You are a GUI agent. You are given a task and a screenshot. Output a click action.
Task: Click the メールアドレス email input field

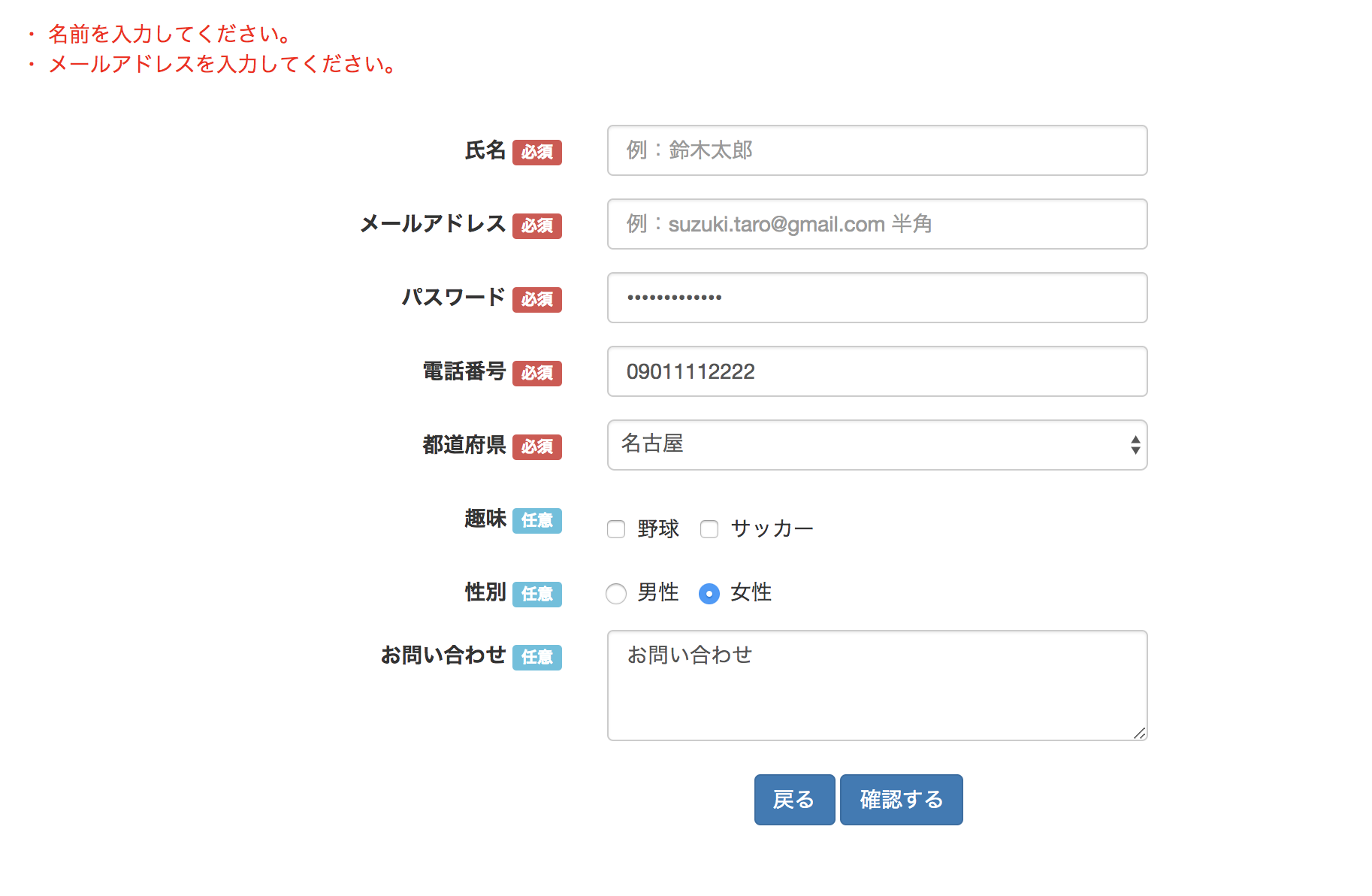coord(876,224)
